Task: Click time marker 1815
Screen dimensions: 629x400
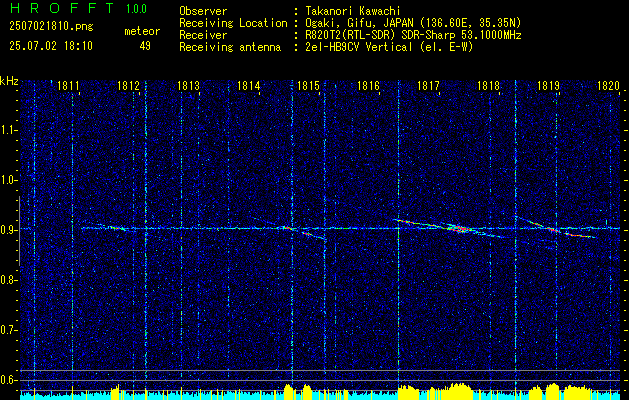Action: [308, 86]
